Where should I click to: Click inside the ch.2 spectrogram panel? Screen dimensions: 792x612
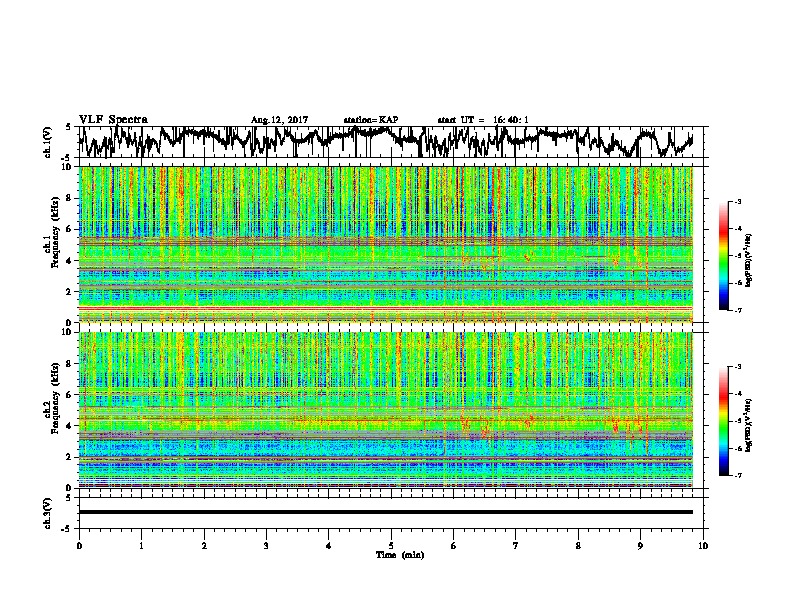(x=385, y=410)
